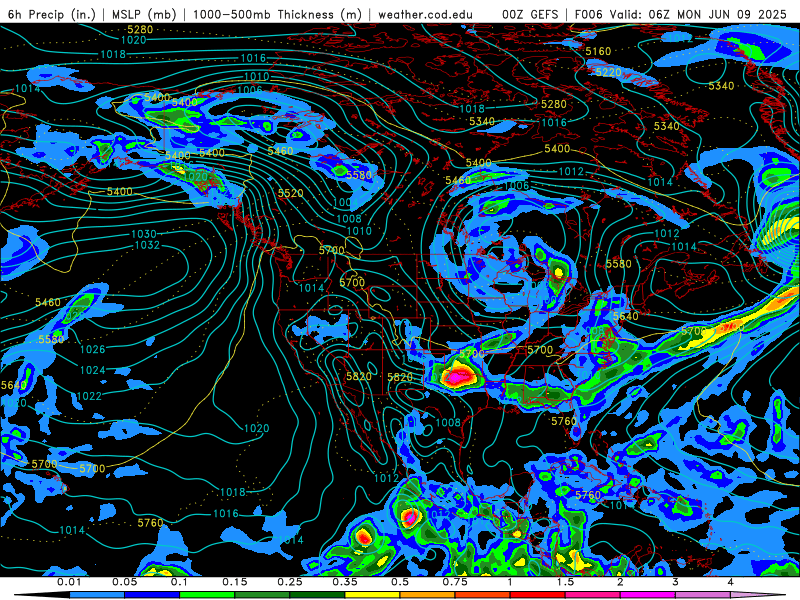The width and height of the screenshot is (800, 600).
Task: Select the orange 0.5 legend swatch
Action: coord(427,595)
